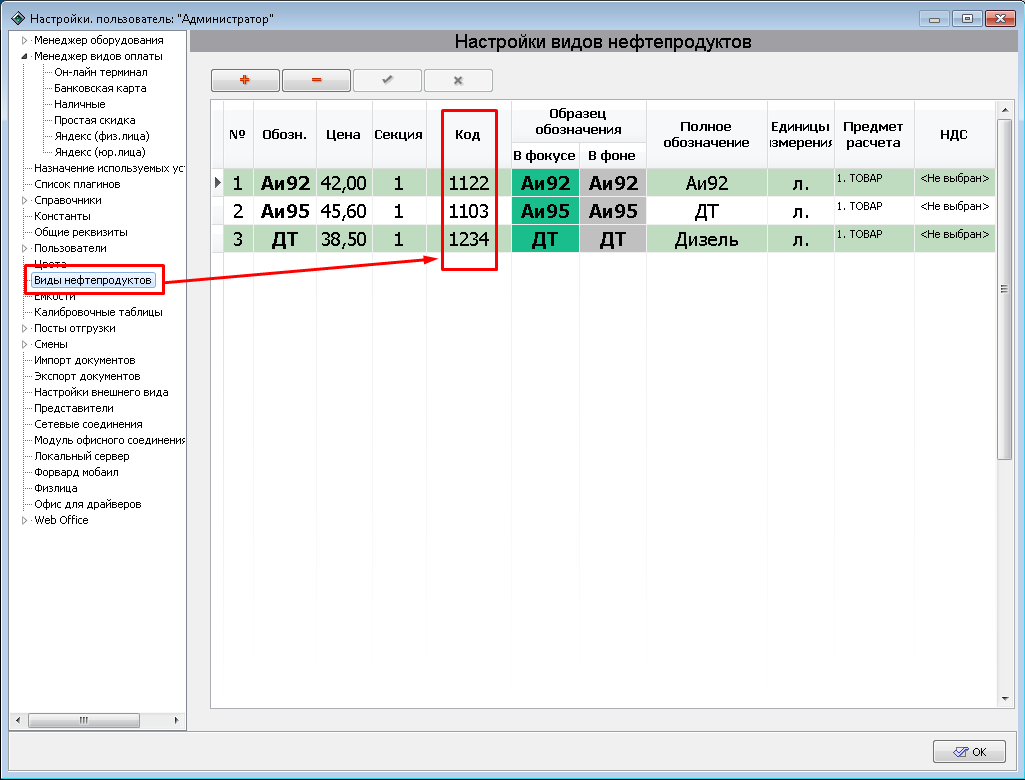Go to Общие реквизиты
Image resolution: width=1025 pixels, height=780 pixels.
pyautogui.click(x=81, y=232)
